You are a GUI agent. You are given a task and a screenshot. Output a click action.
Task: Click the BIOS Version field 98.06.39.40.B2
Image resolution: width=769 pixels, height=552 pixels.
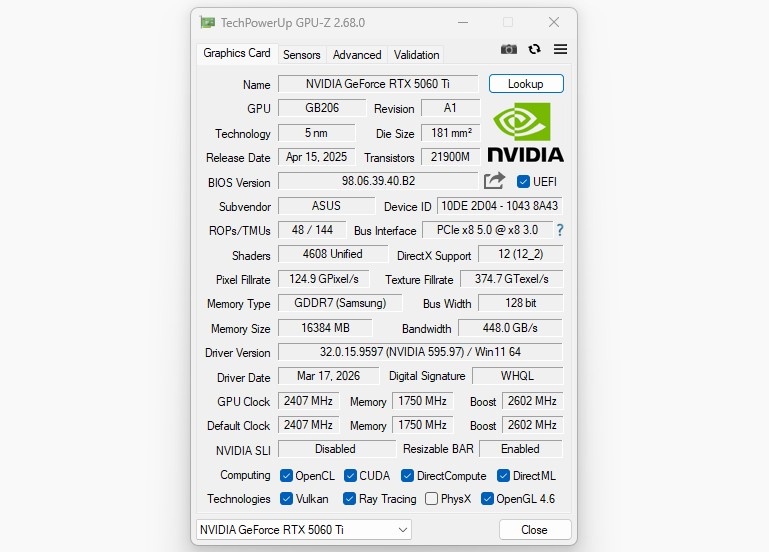coord(378,181)
